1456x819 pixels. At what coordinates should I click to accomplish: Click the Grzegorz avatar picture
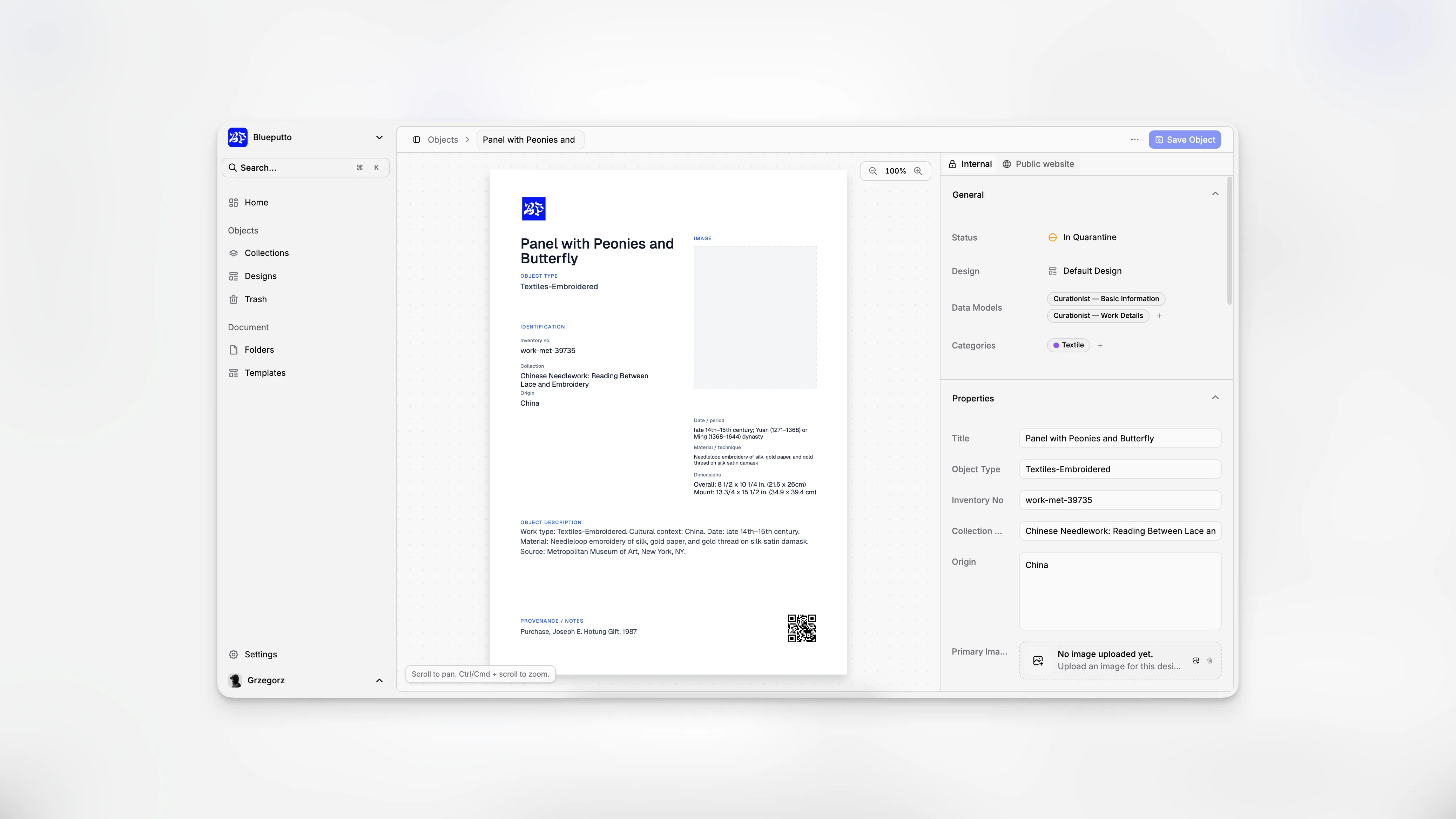(x=235, y=681)
